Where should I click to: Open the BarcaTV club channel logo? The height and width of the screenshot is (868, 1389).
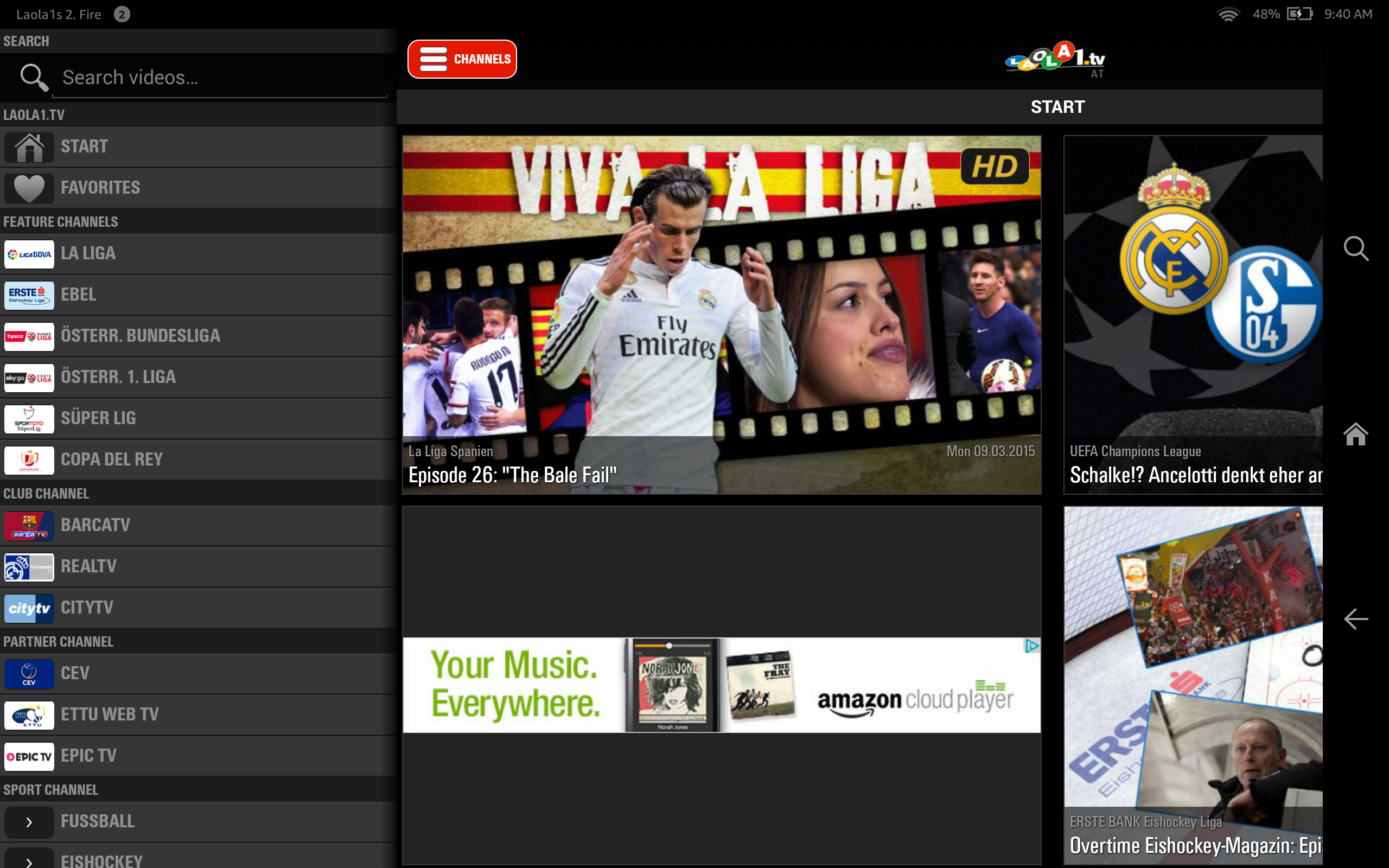pos(29,526)
